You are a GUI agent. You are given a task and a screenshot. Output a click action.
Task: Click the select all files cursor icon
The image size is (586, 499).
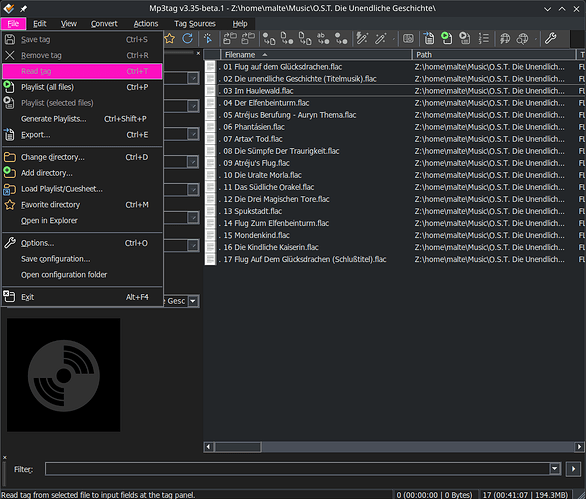(x=207, y=38)
